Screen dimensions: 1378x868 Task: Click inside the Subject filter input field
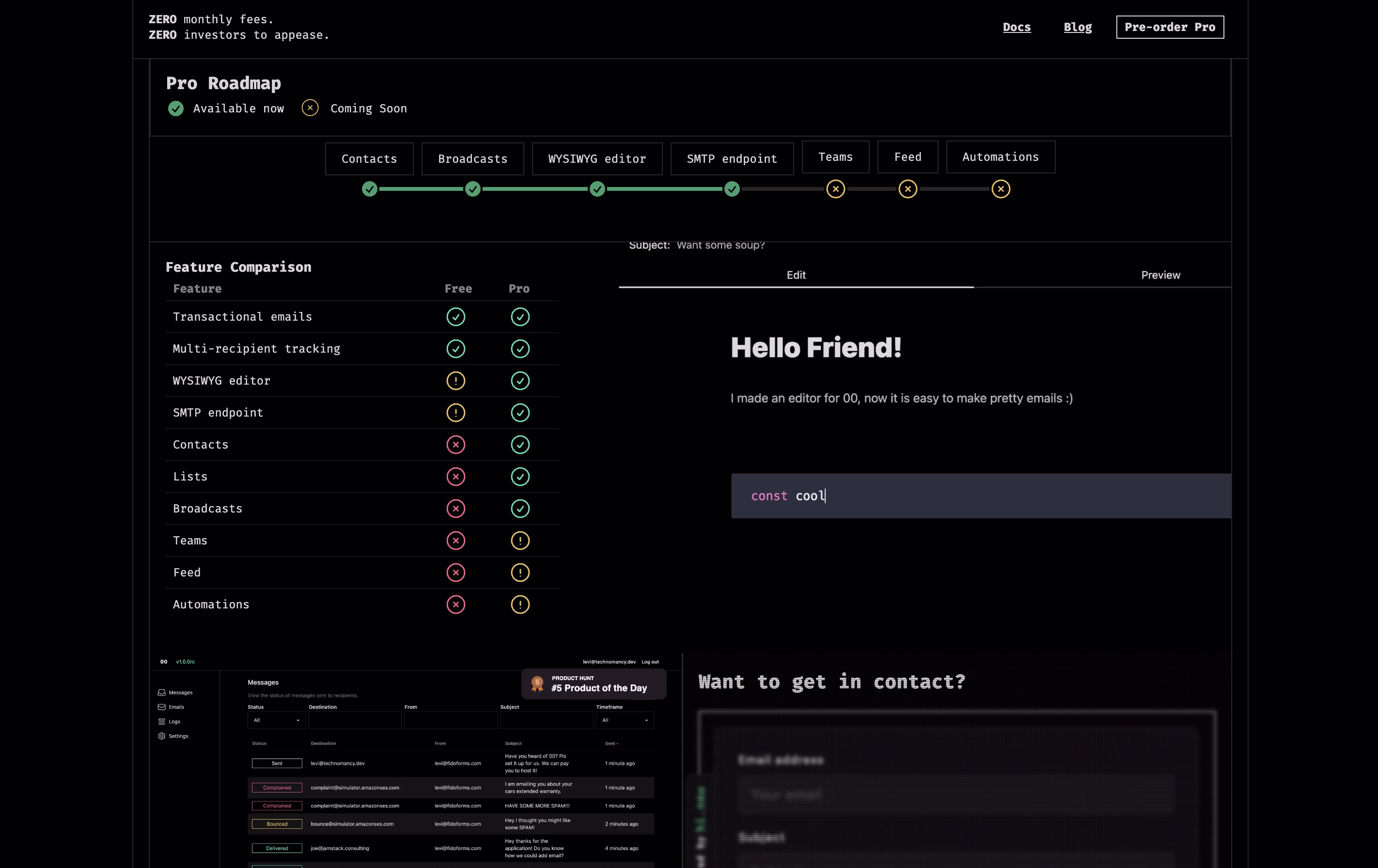546,720
